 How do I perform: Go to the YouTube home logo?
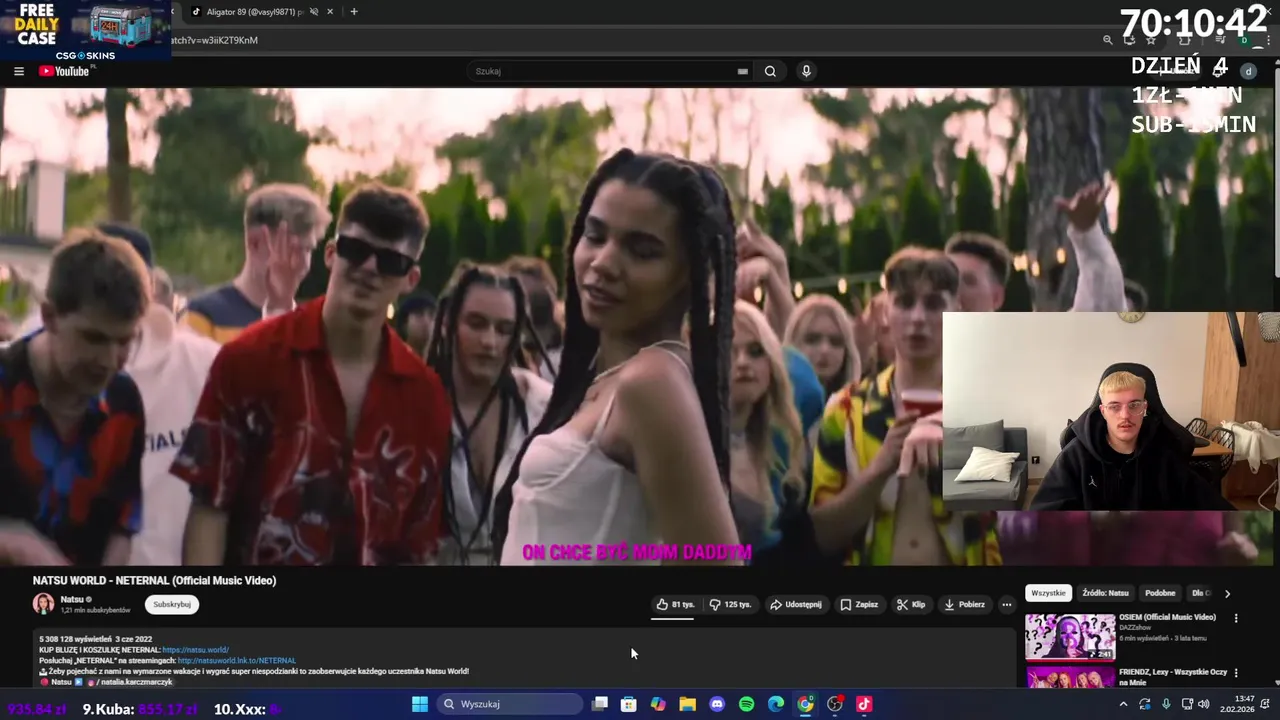(65, 71)
